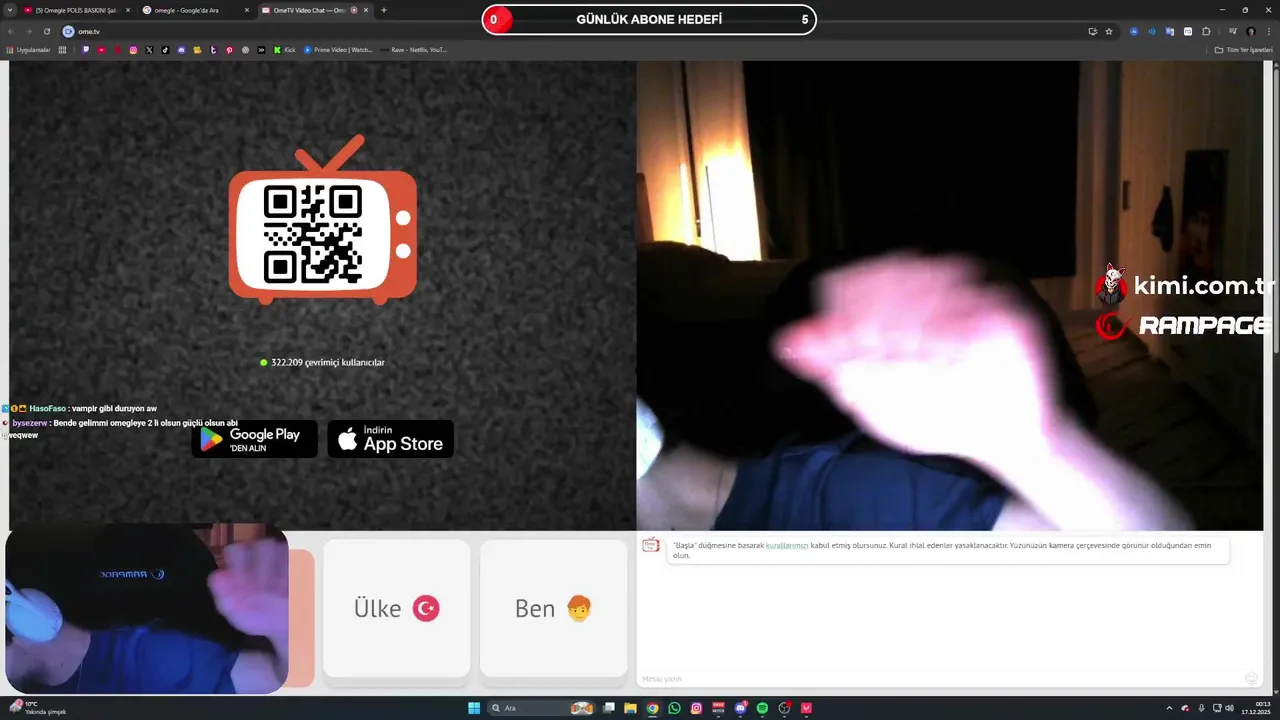Open Chrome from the taskbar

[652, 708]
